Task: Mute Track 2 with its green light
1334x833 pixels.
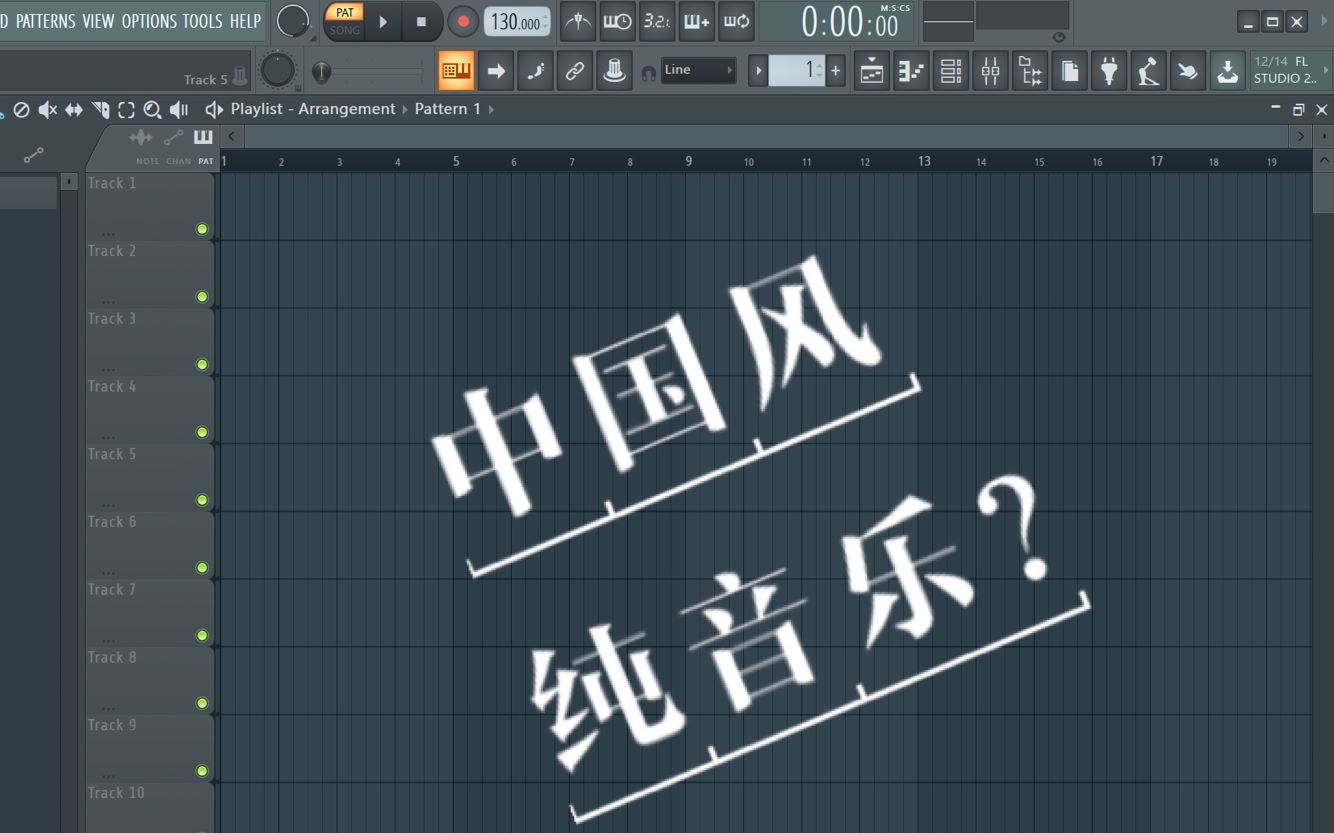Action: (202, 297)
